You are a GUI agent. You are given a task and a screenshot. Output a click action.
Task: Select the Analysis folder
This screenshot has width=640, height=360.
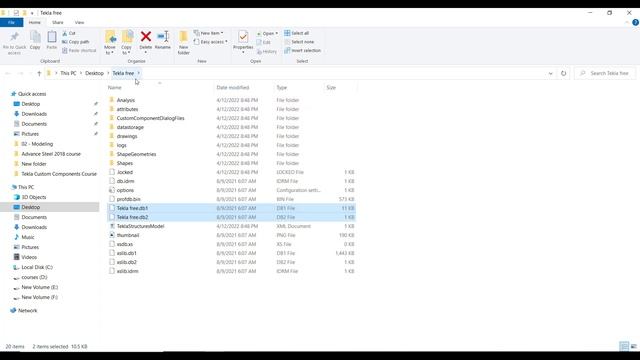(x=126, y=100)
